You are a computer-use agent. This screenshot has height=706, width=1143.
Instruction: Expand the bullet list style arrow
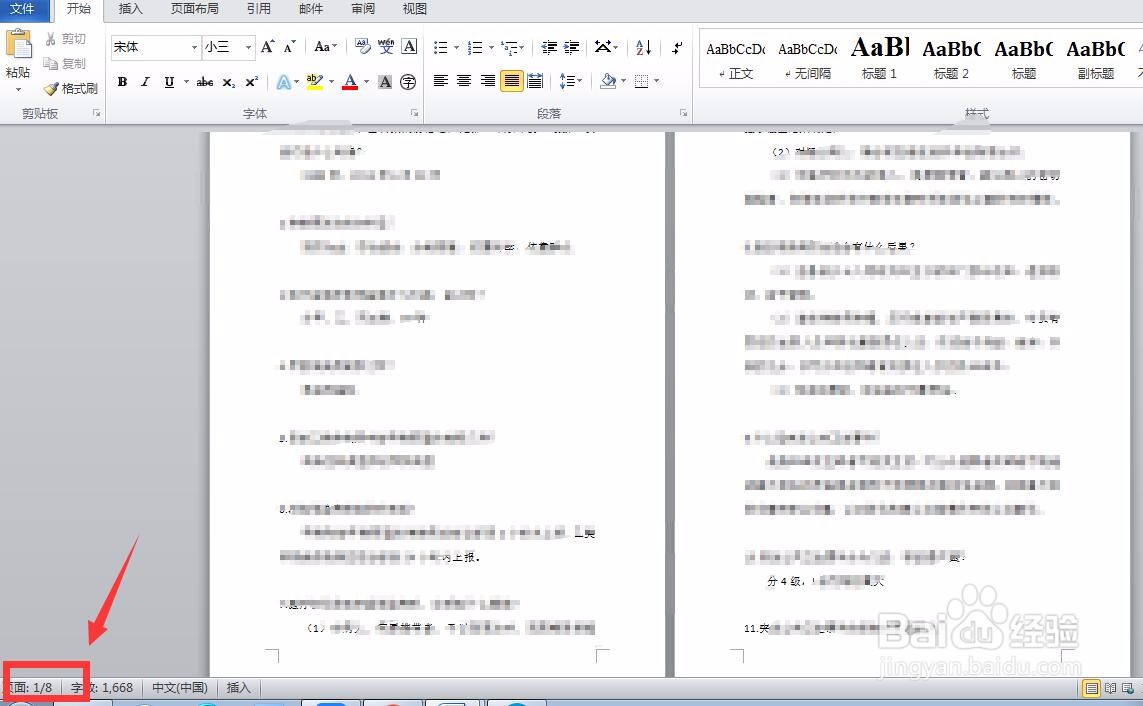pyautogui.click(x=456, y=47)
